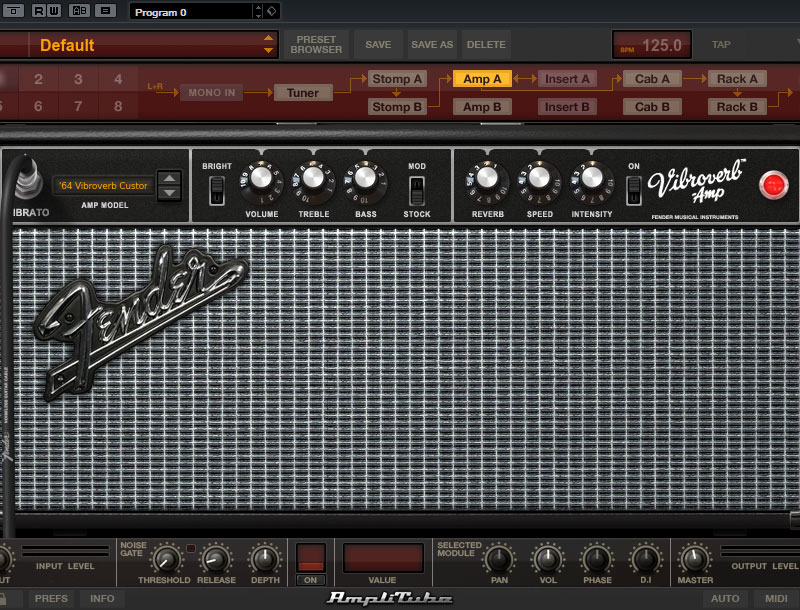
Task: Select previous preset with Default up arrow
Action: pos(268,38)
